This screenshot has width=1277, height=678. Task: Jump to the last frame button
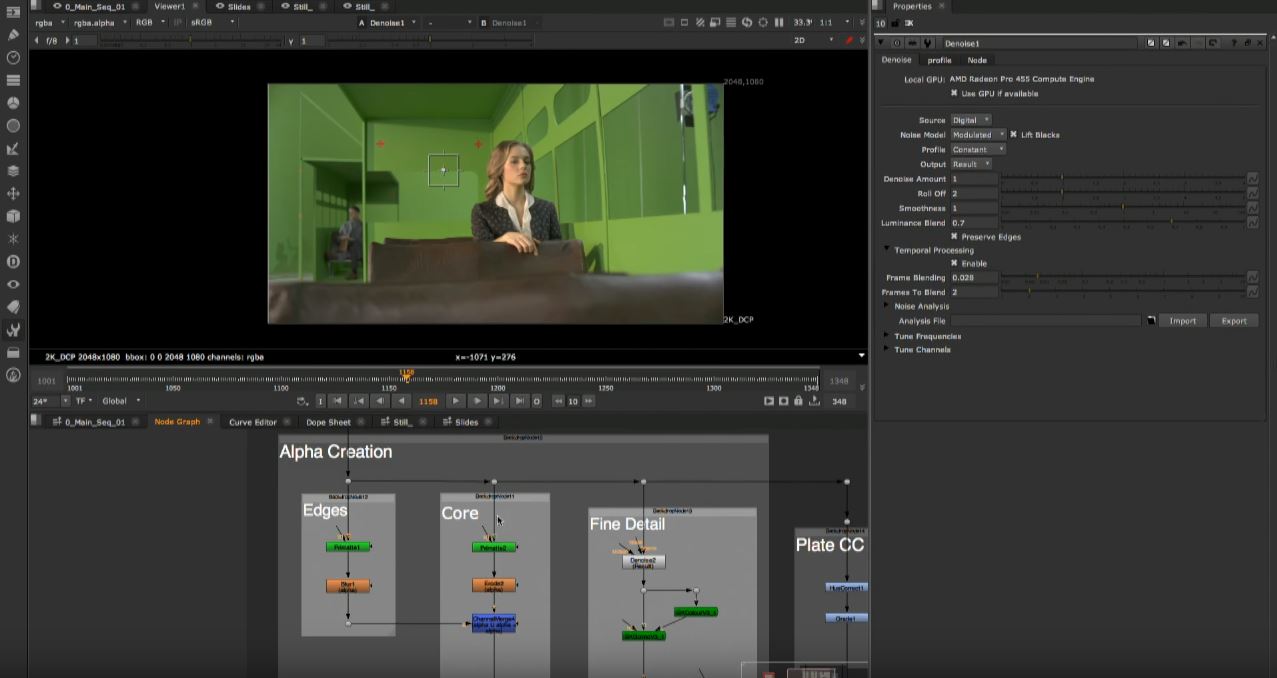(x=518, y=401)
